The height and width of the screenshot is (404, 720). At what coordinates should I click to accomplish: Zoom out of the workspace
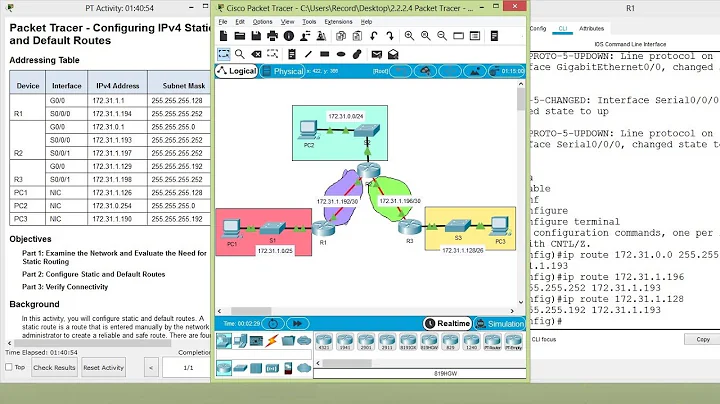click(442, 36)
